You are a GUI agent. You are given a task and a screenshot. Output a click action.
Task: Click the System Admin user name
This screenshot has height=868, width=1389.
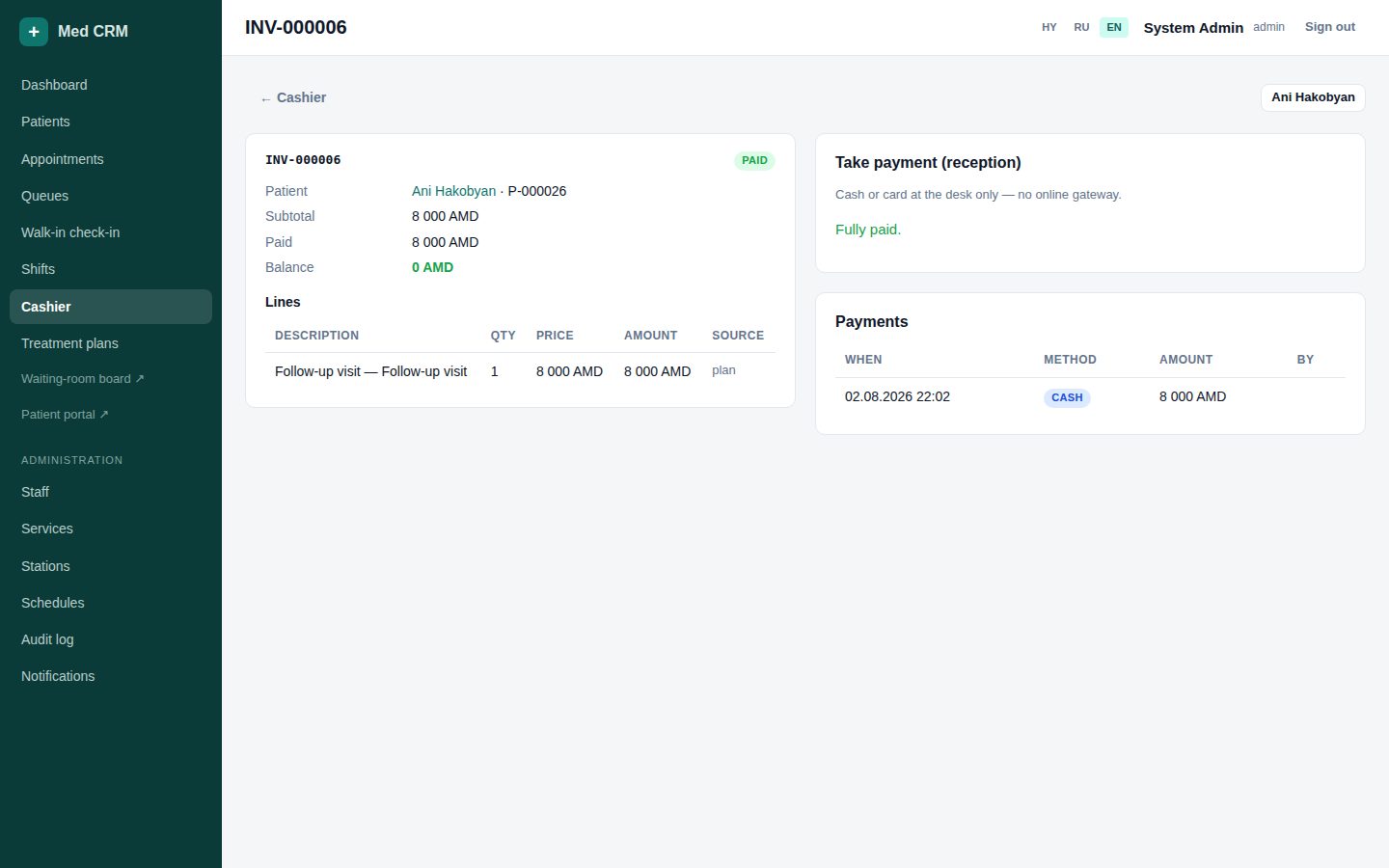pos(1193,28)
